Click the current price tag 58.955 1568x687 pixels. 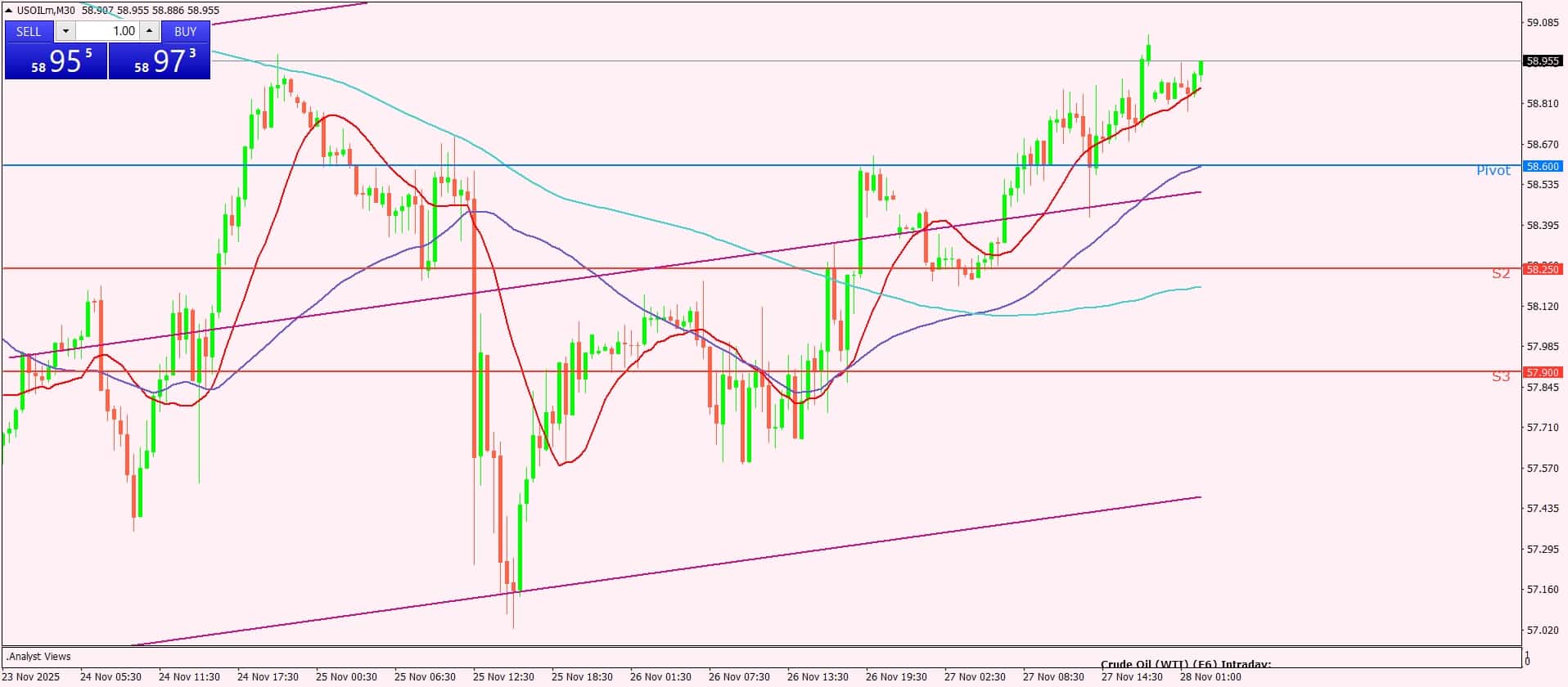[x=1543, y=61]
